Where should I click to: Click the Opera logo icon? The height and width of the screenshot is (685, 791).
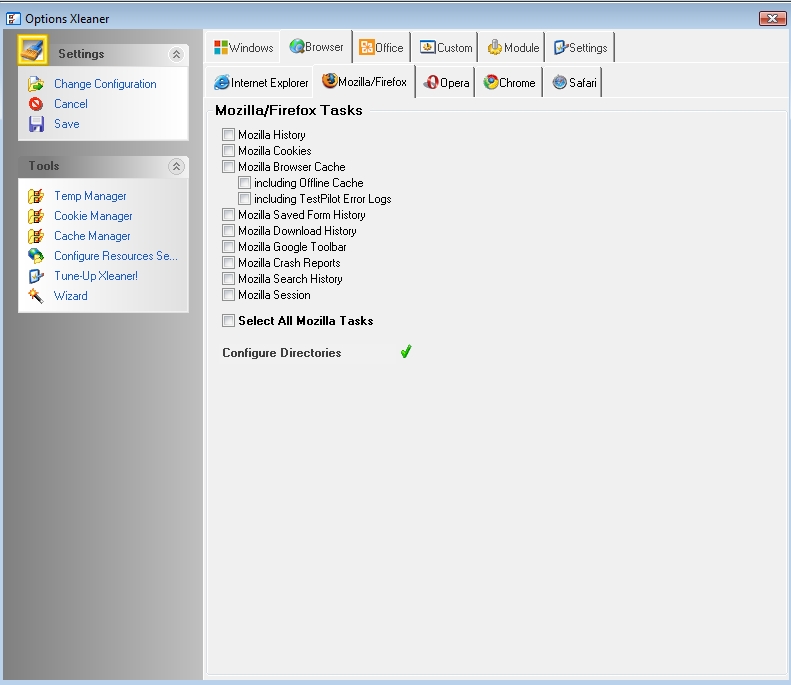(x=431, y=82)
